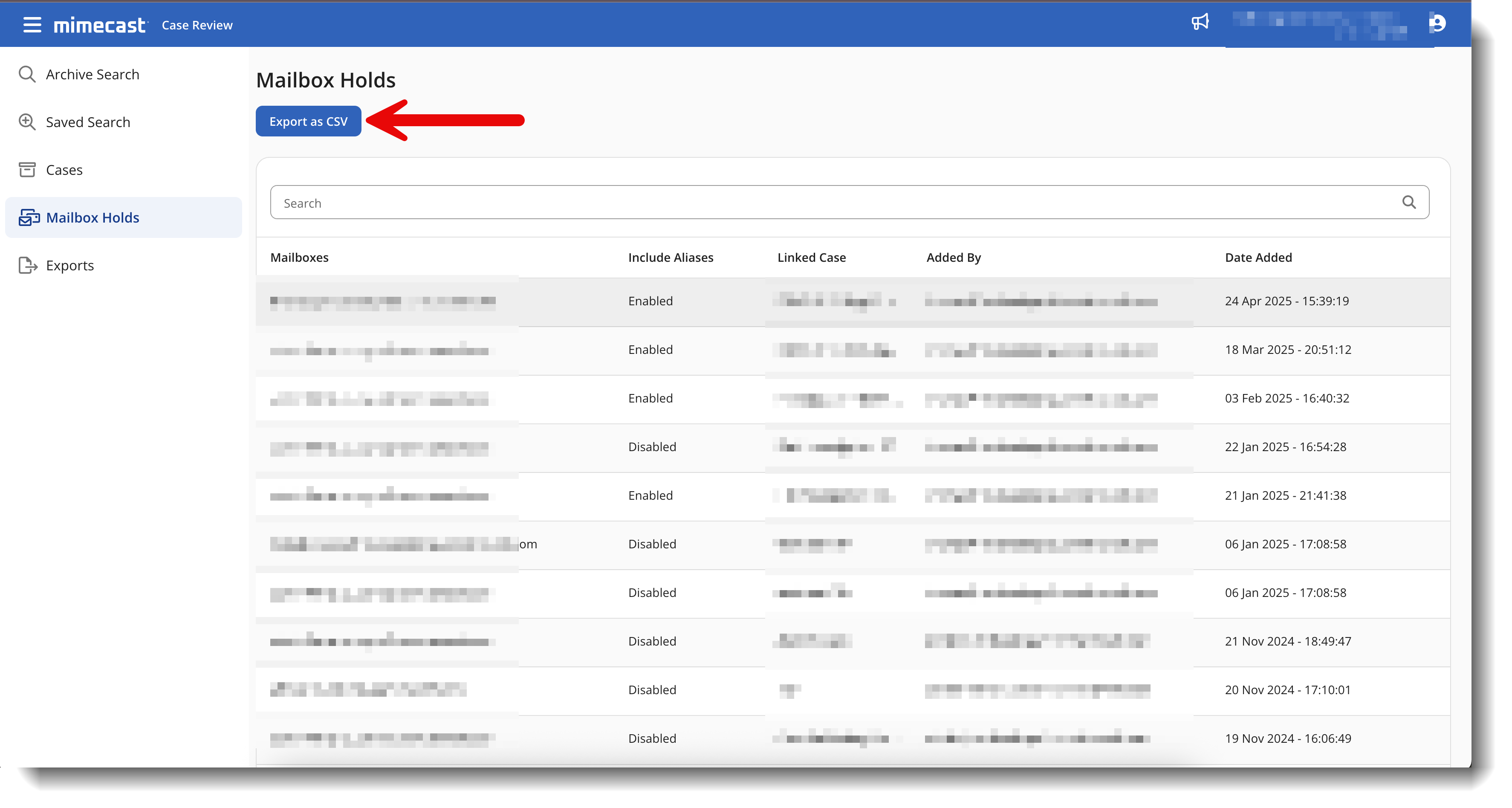Sort by Date Added column header
The image size is (1512, 808).
(x=1258, y=258)
